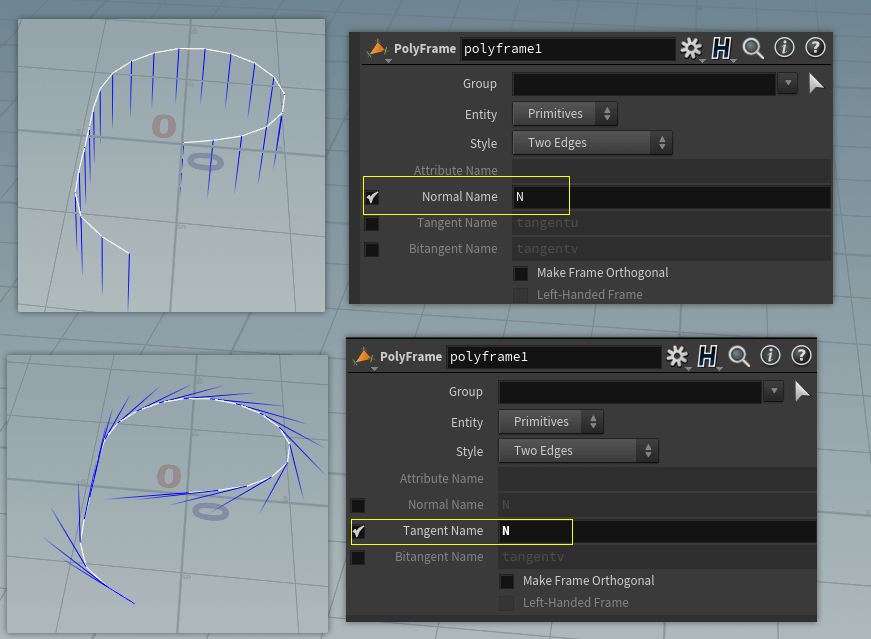This screenshot has width=871, height=639.
Task: Click the Style label in upper panel
Action: coord(483,143)
